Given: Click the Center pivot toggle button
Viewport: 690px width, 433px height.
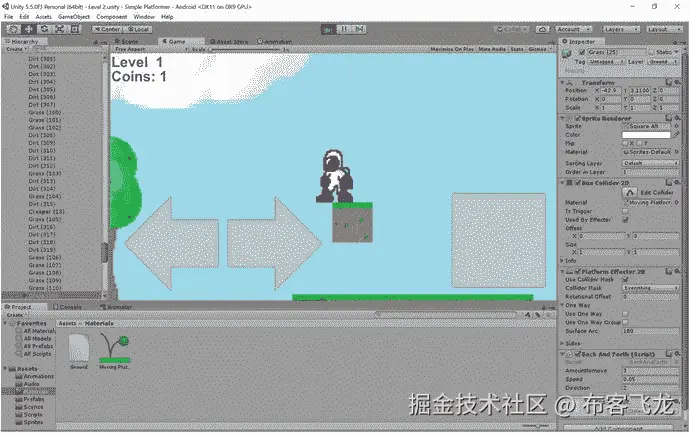Looking at the screenshot, I should point(107,29).
